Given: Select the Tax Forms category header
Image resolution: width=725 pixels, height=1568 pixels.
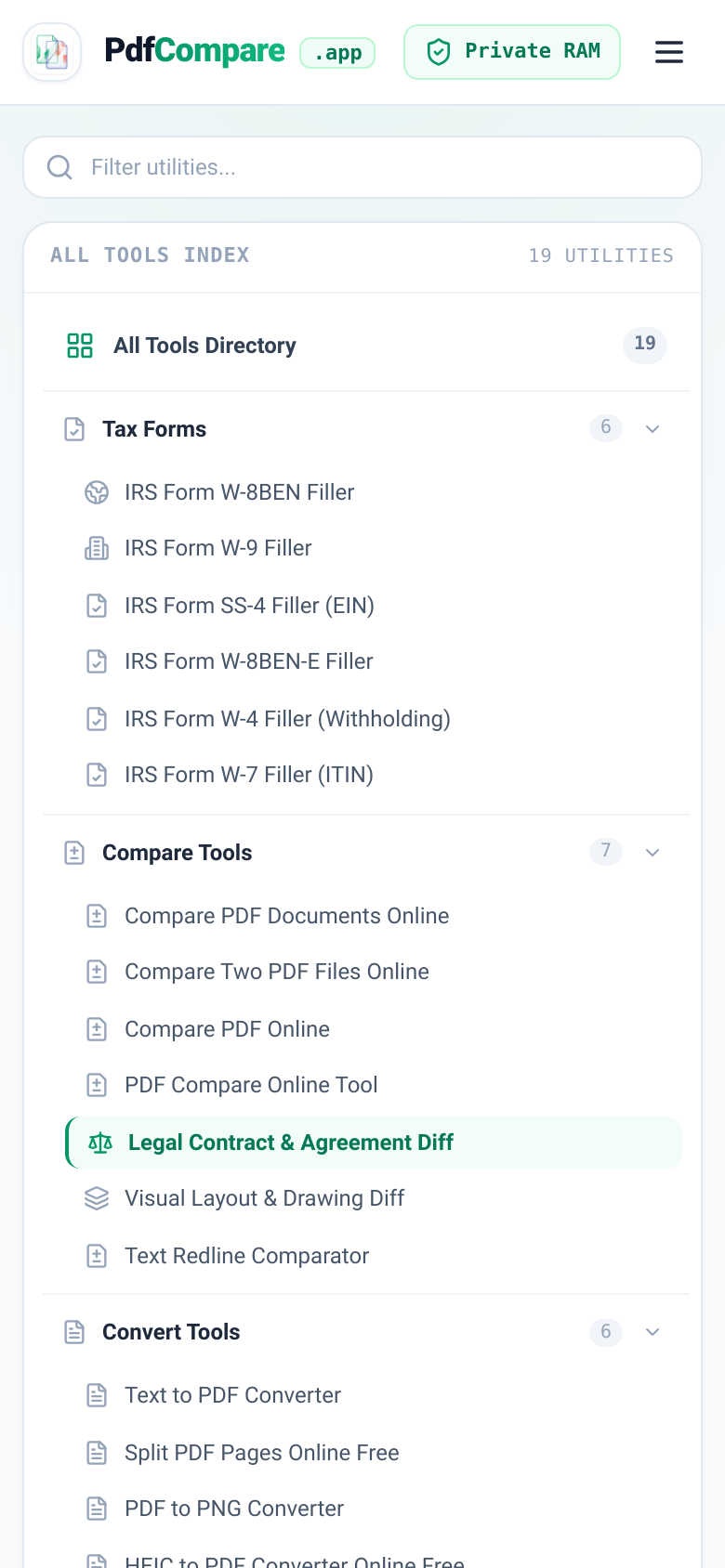Looking at the screenshot, I should coord(366,429).
